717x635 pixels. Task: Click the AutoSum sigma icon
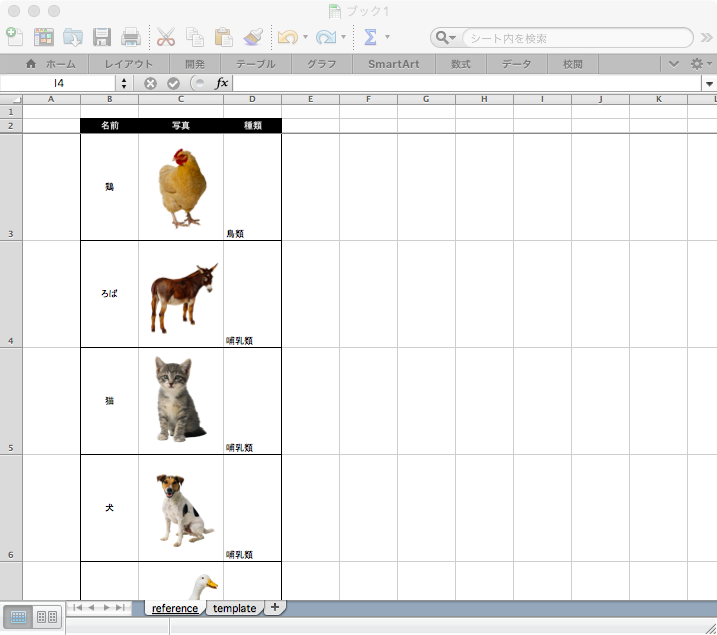370,37
